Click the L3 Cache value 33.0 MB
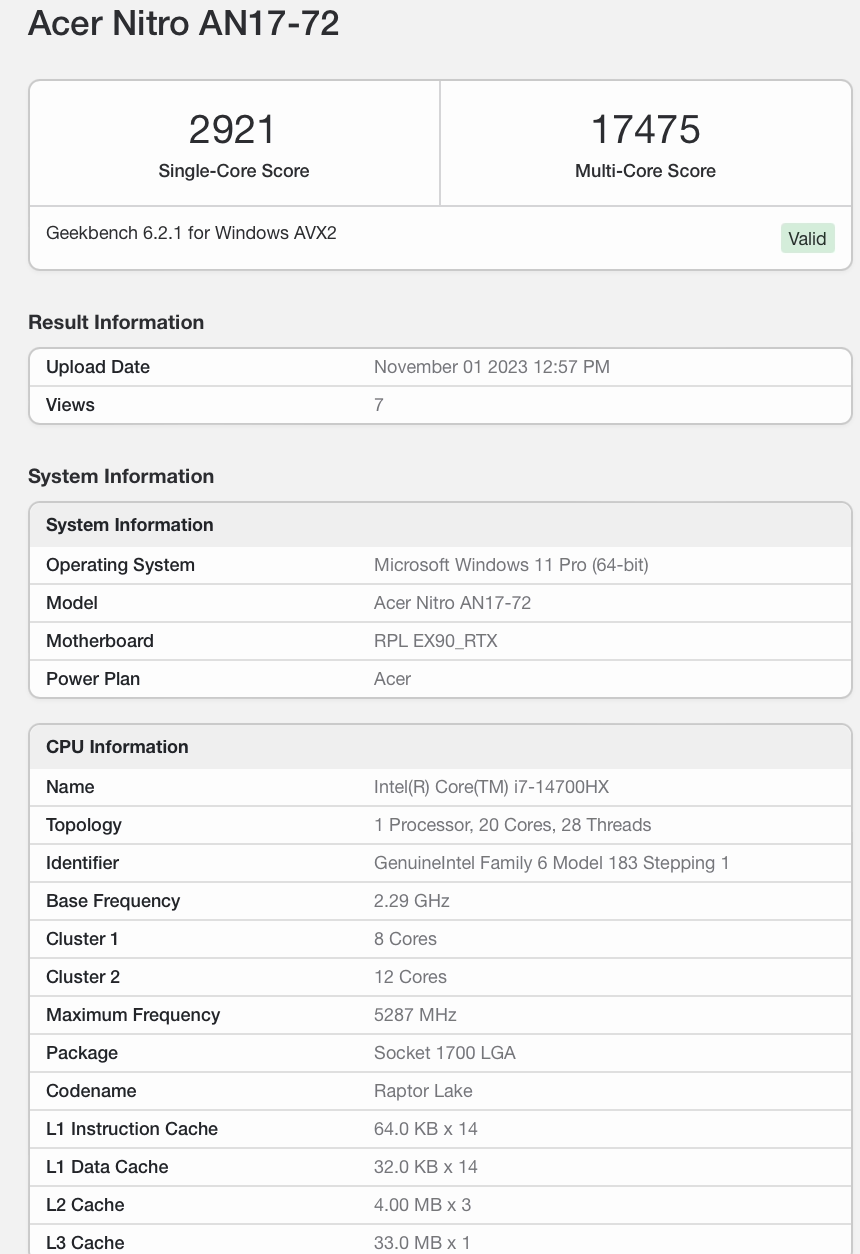This screenshot has width=860, height=1254. click(421, 1243)
